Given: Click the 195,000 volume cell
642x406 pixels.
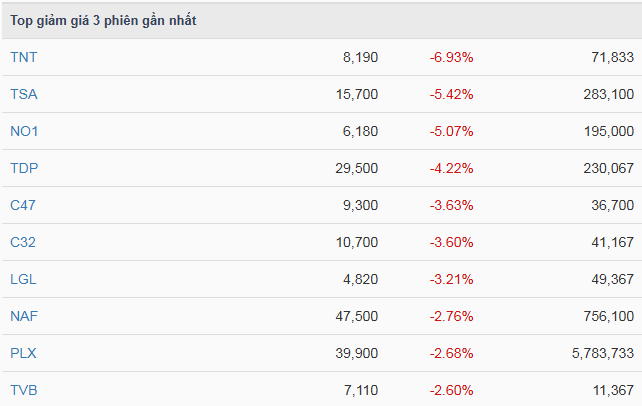Looking at the screenshot, I should point(606,132).
